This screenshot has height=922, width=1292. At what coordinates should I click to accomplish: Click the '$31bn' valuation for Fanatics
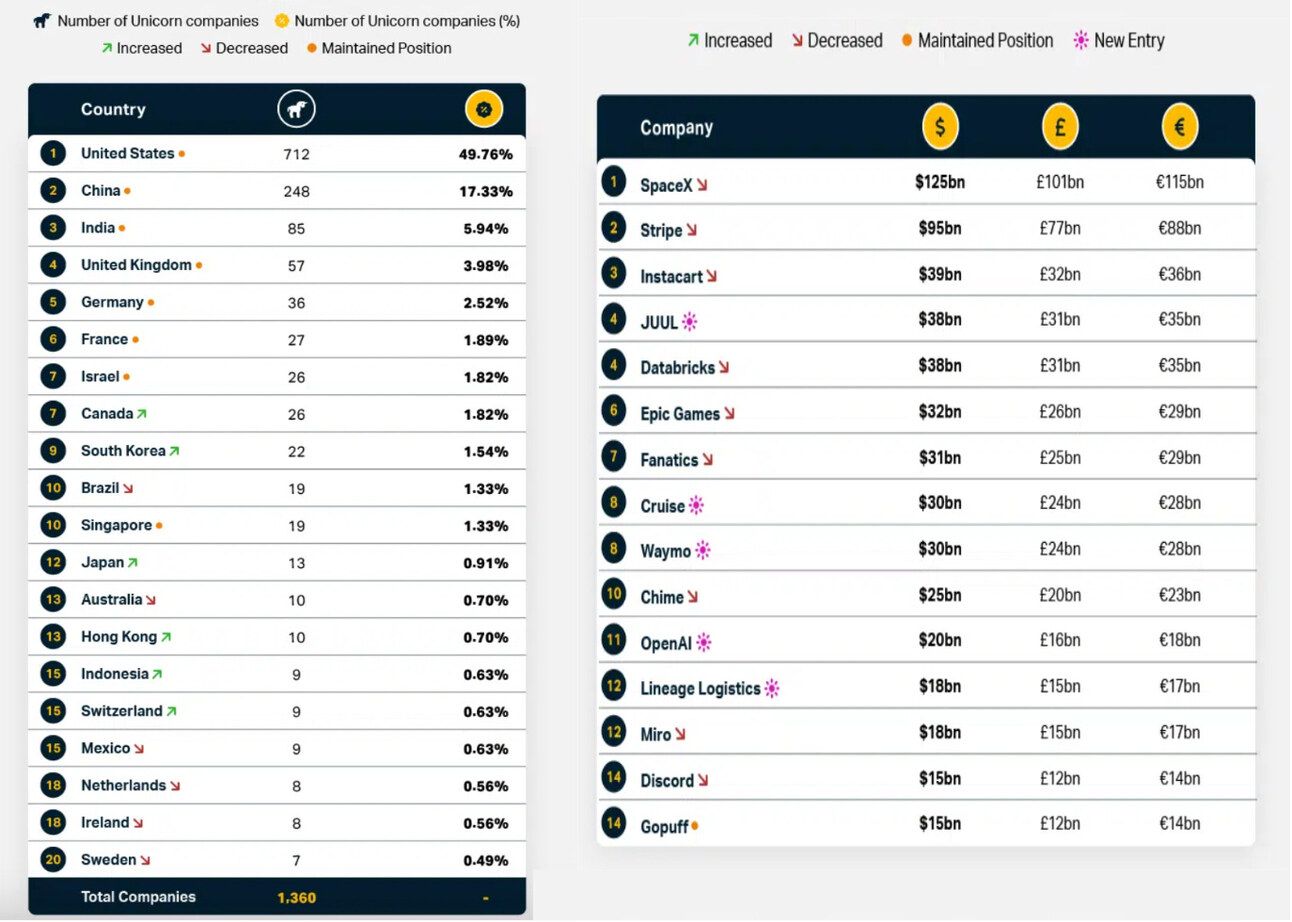tap(940, 457)
